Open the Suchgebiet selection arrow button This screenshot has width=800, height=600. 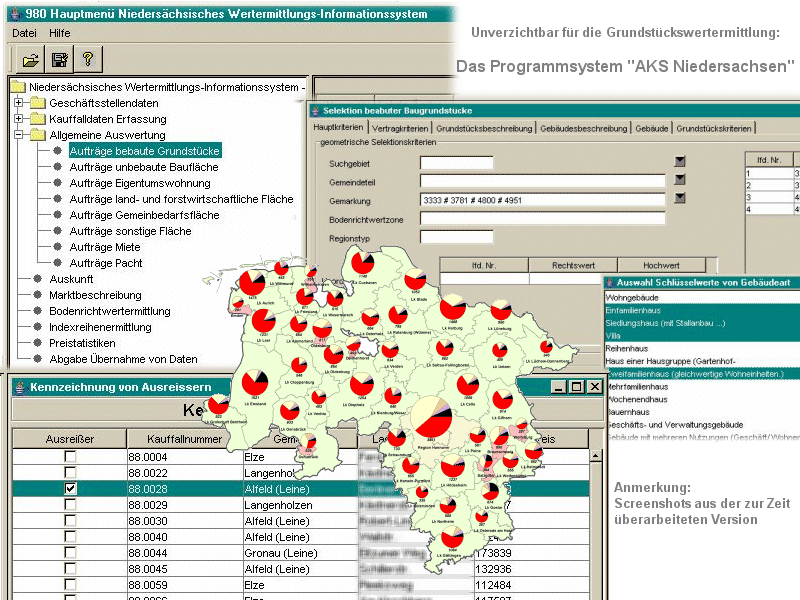[680, 162]
